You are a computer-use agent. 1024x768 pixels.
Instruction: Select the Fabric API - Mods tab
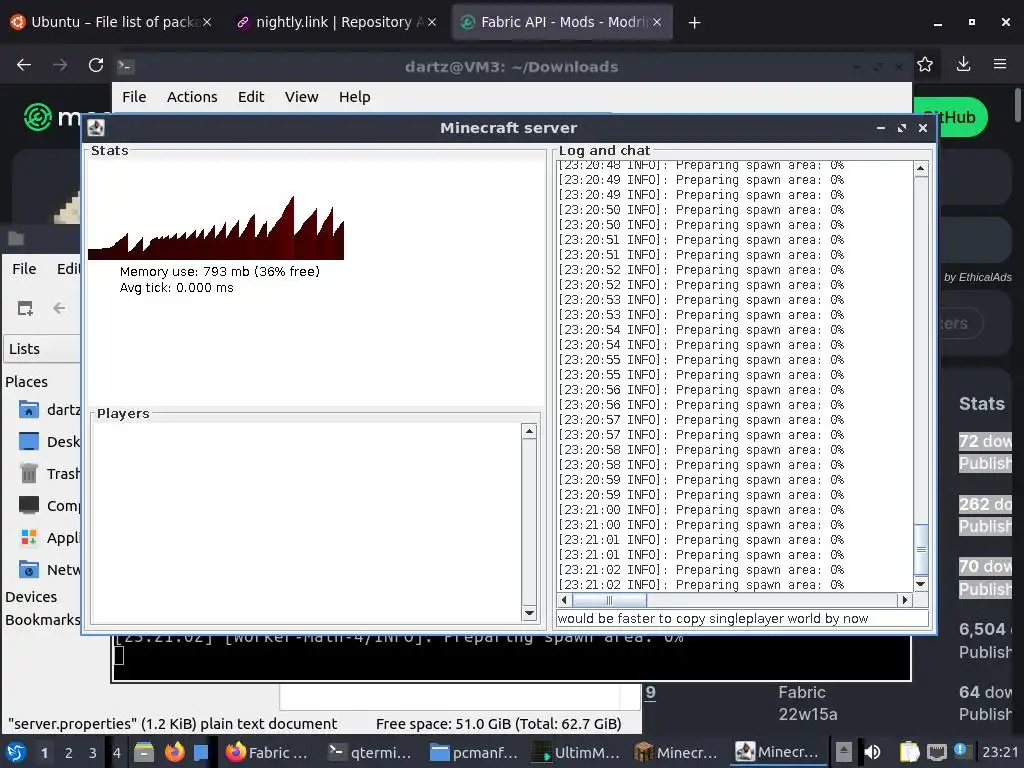562,22
